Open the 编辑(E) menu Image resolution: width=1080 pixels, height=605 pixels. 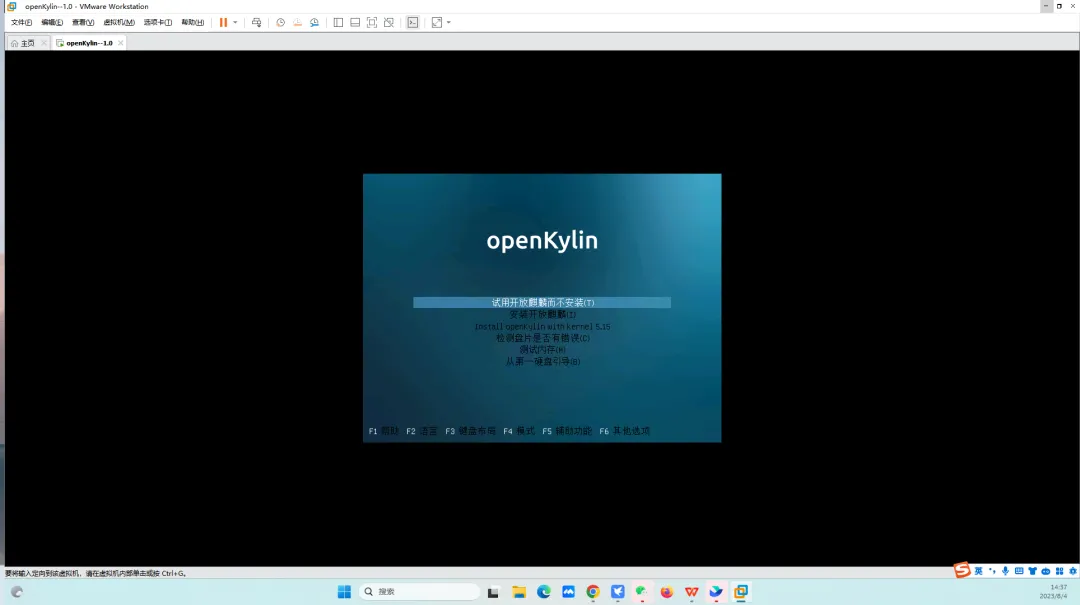52,23
